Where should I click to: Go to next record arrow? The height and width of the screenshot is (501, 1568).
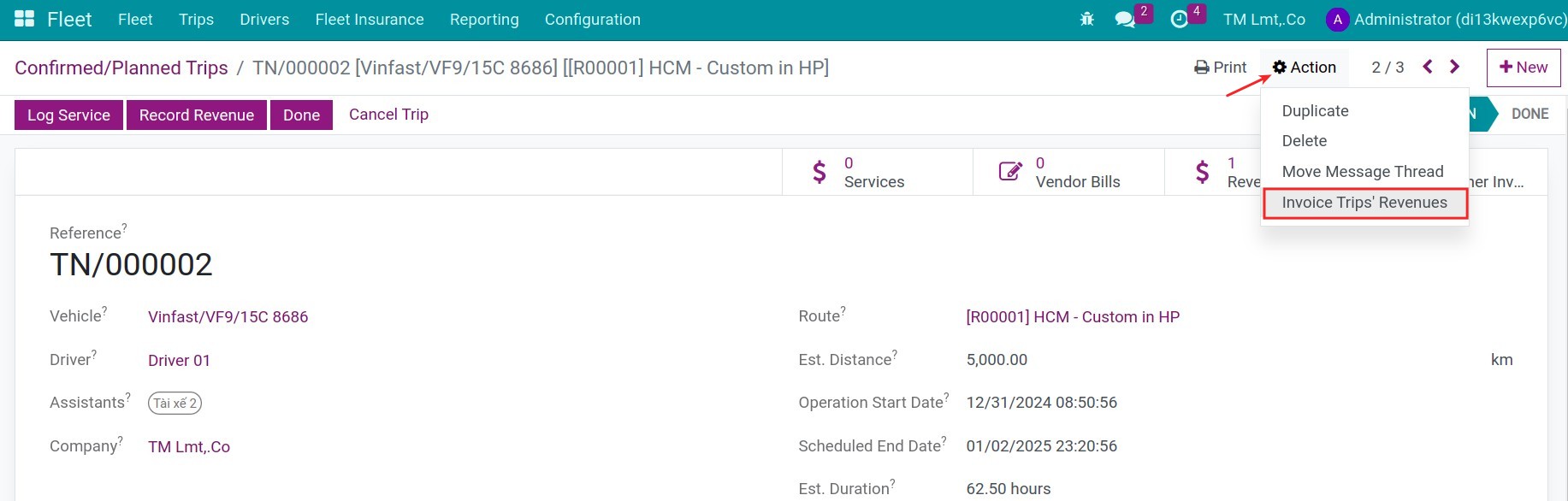(1454, 67)
